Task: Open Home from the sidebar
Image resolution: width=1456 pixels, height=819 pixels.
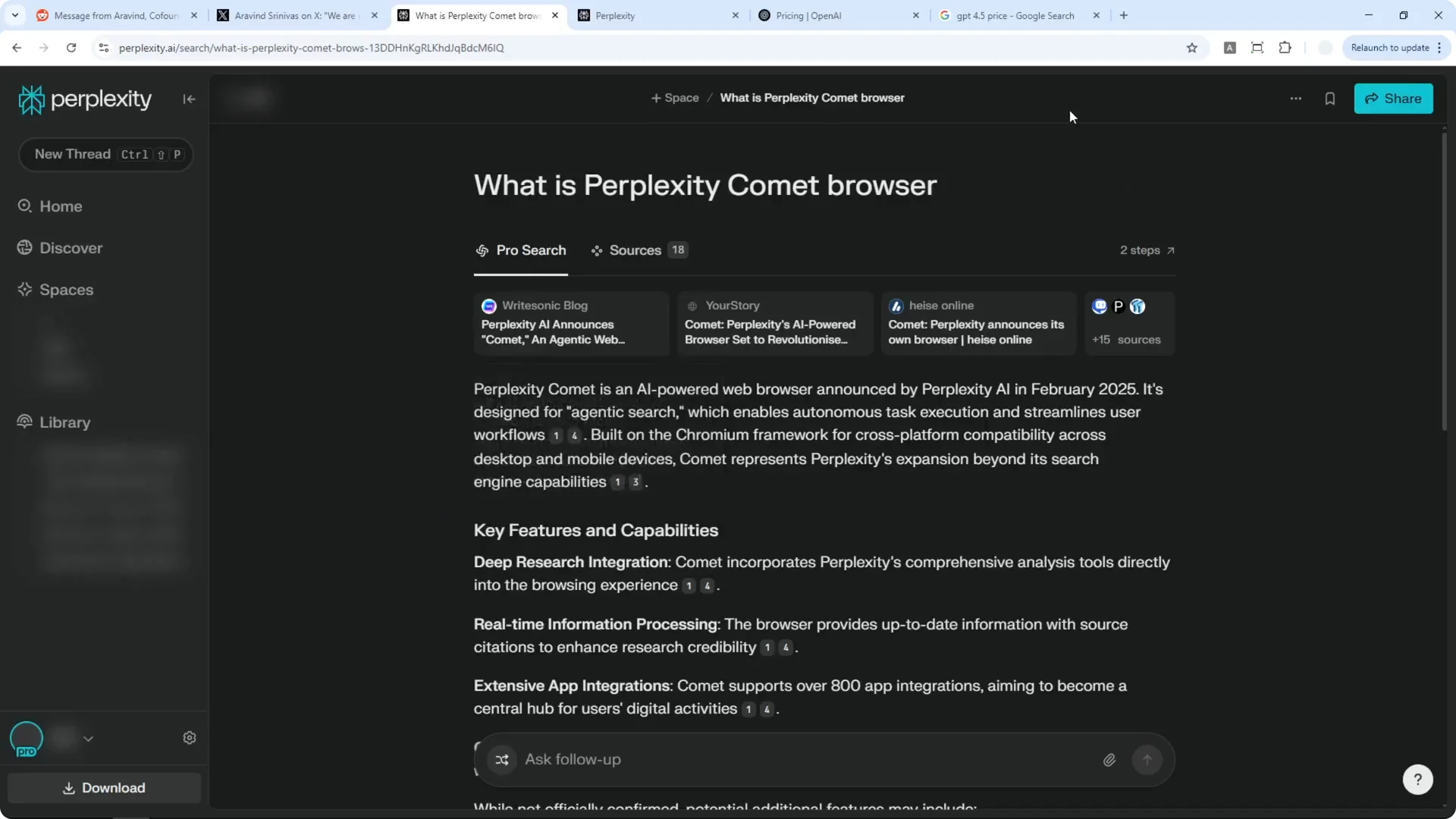Action: [x=61, y=206]
